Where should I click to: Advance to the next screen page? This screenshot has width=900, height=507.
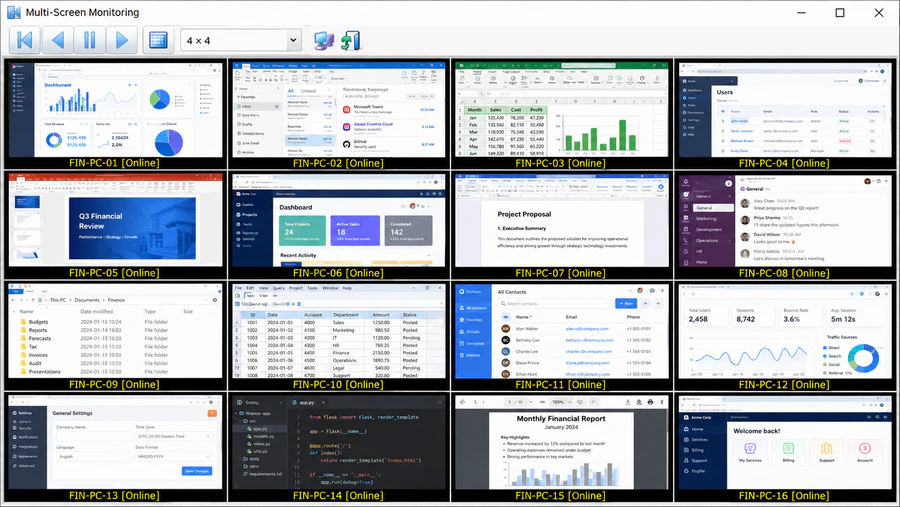point(122,40)
